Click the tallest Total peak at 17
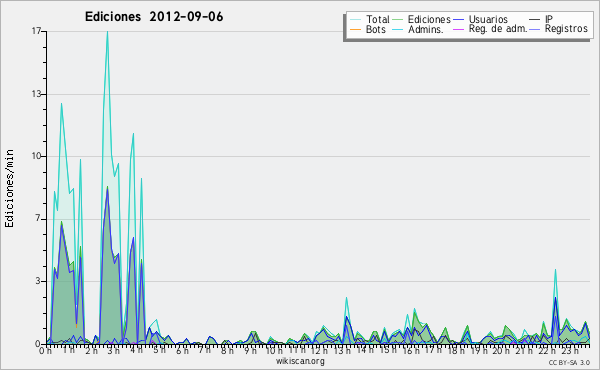The height and width of the screenshot is (370, 600). click(108, 32)
